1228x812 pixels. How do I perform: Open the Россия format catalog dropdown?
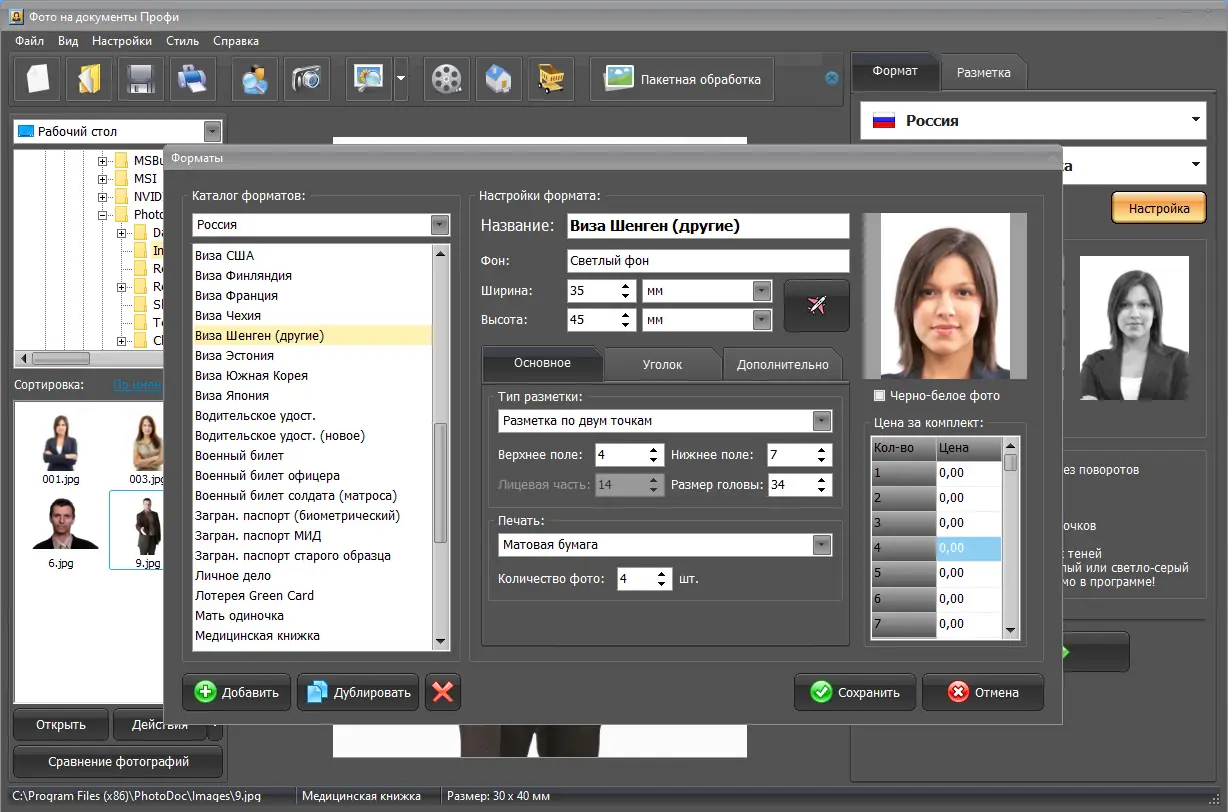[x=440, y=225]
